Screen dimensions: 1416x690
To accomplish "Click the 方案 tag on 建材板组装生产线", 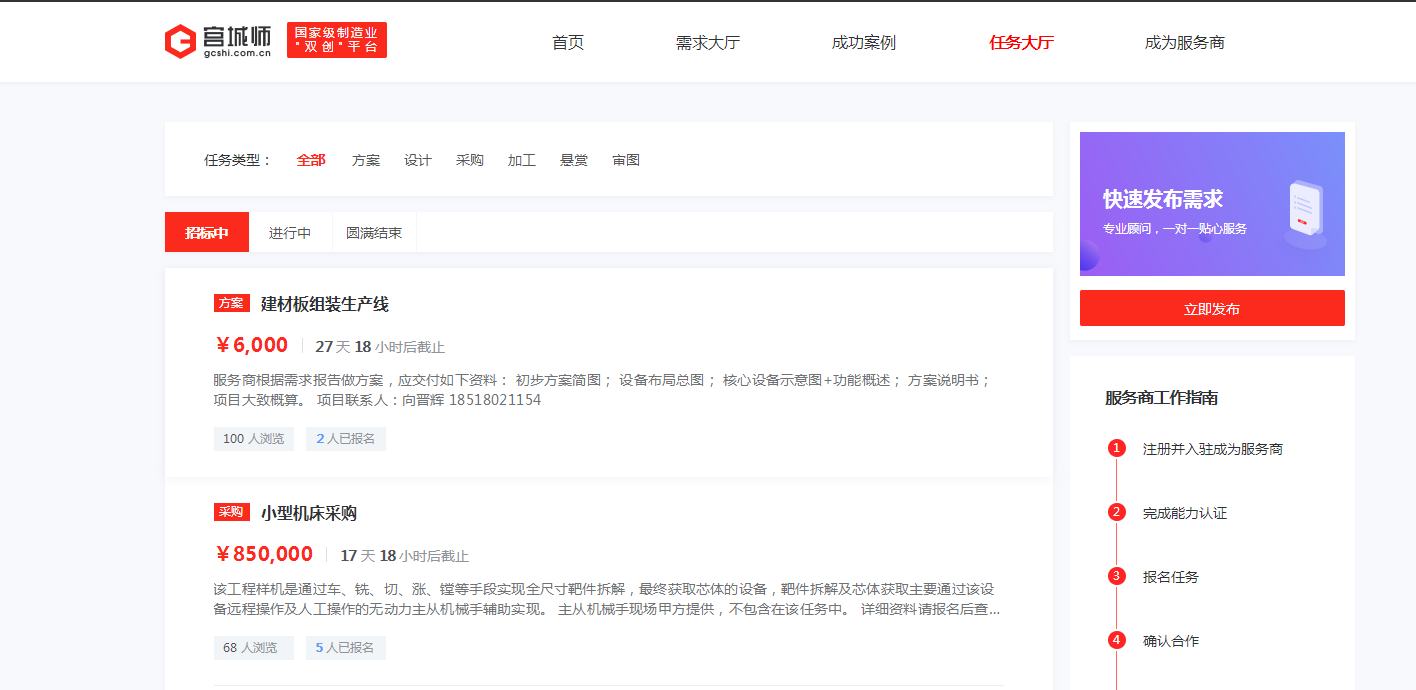I will coord(232,303).
